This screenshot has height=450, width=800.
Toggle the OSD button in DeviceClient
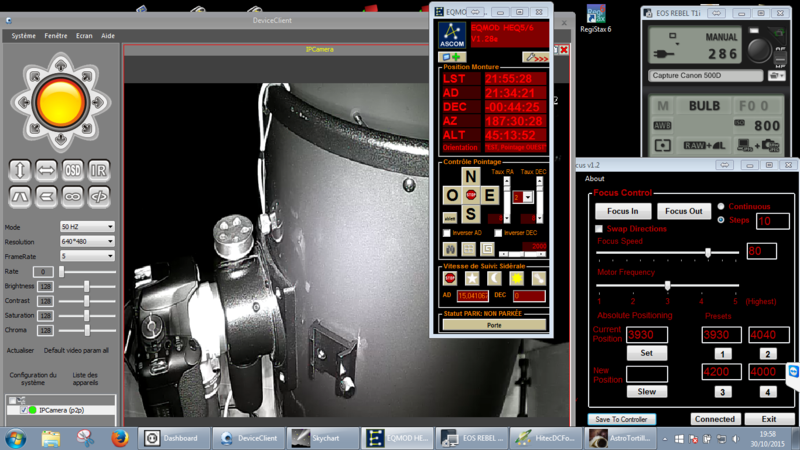click(72, 170)
